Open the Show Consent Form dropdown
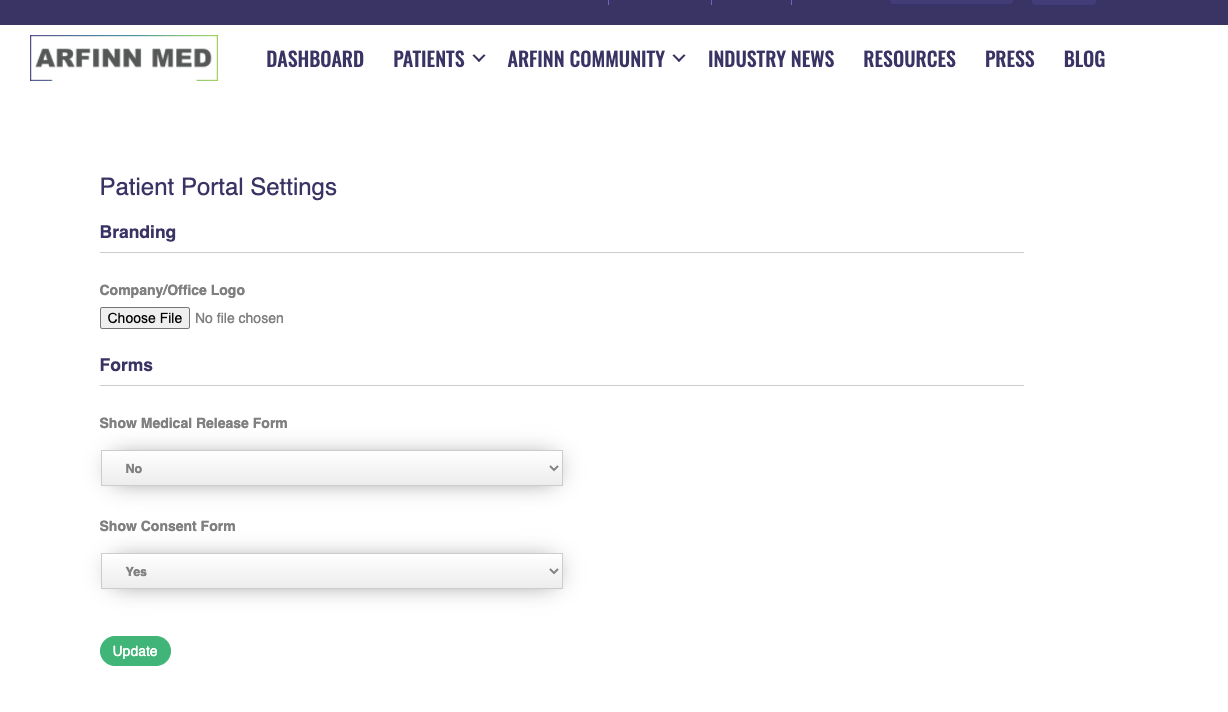 (x=332, y=571)
